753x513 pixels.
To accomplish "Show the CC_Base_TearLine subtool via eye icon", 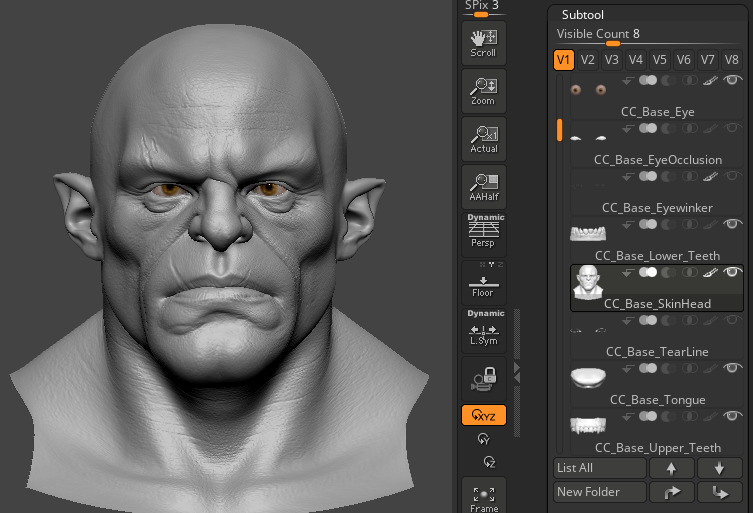I will (x=732, y=320).
